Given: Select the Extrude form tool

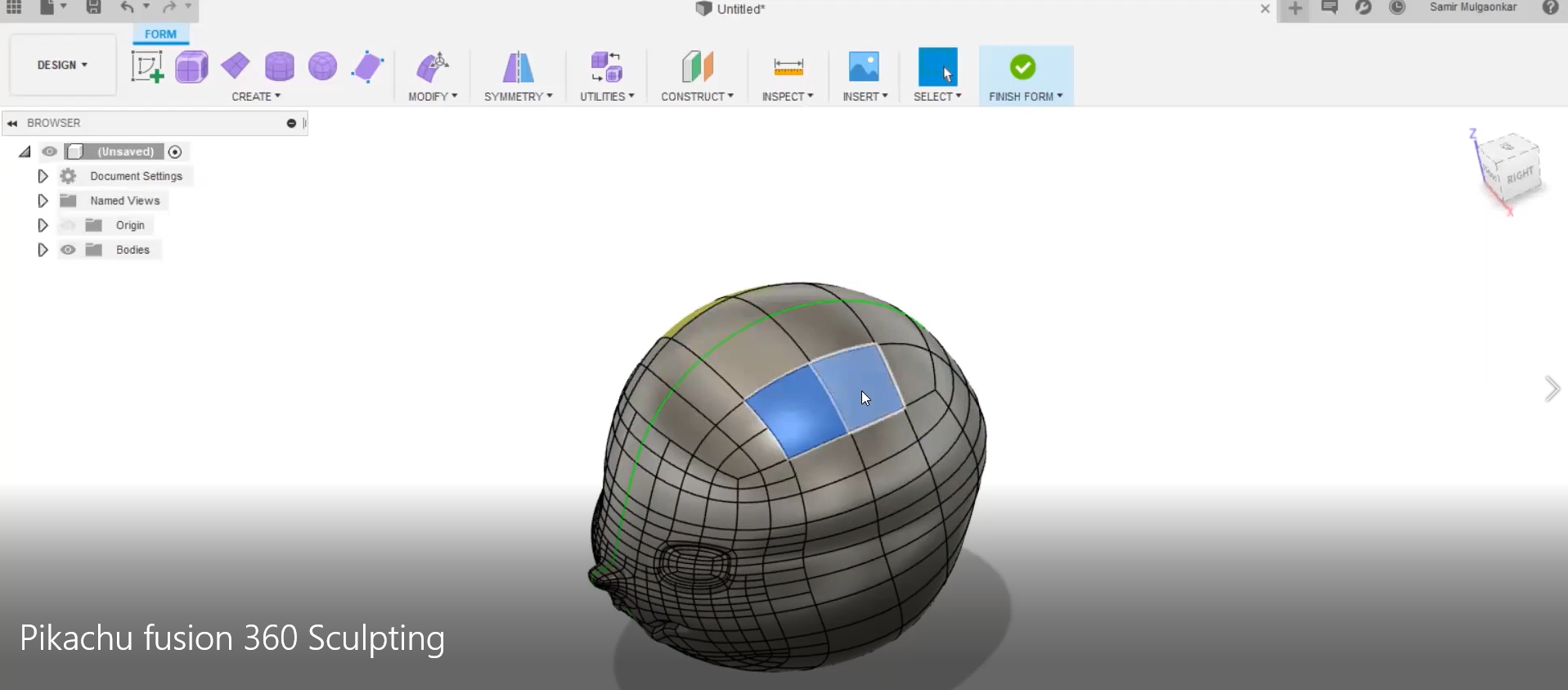Looking at the screenshot, I should point(367,66).
